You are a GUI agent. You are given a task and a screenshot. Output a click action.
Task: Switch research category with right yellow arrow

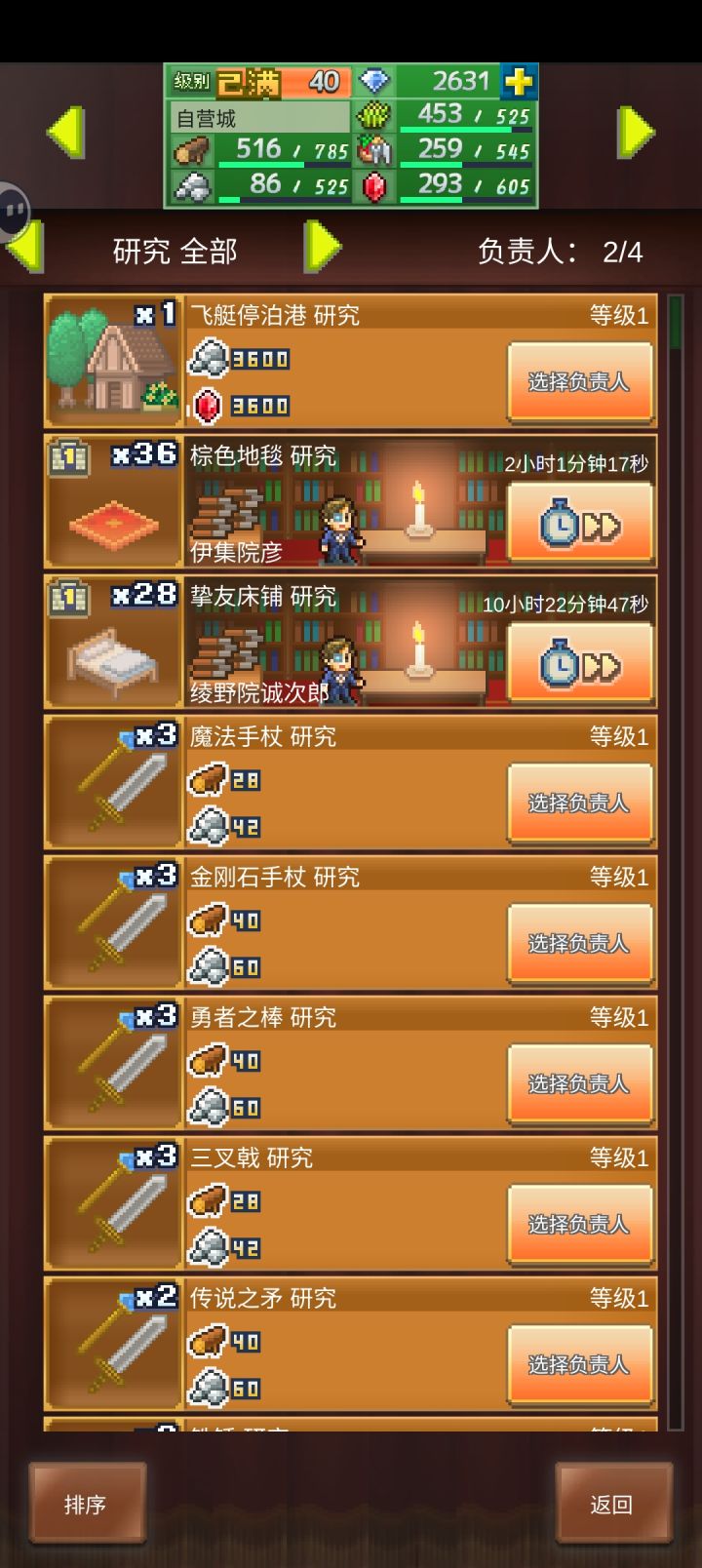(323, 247)
